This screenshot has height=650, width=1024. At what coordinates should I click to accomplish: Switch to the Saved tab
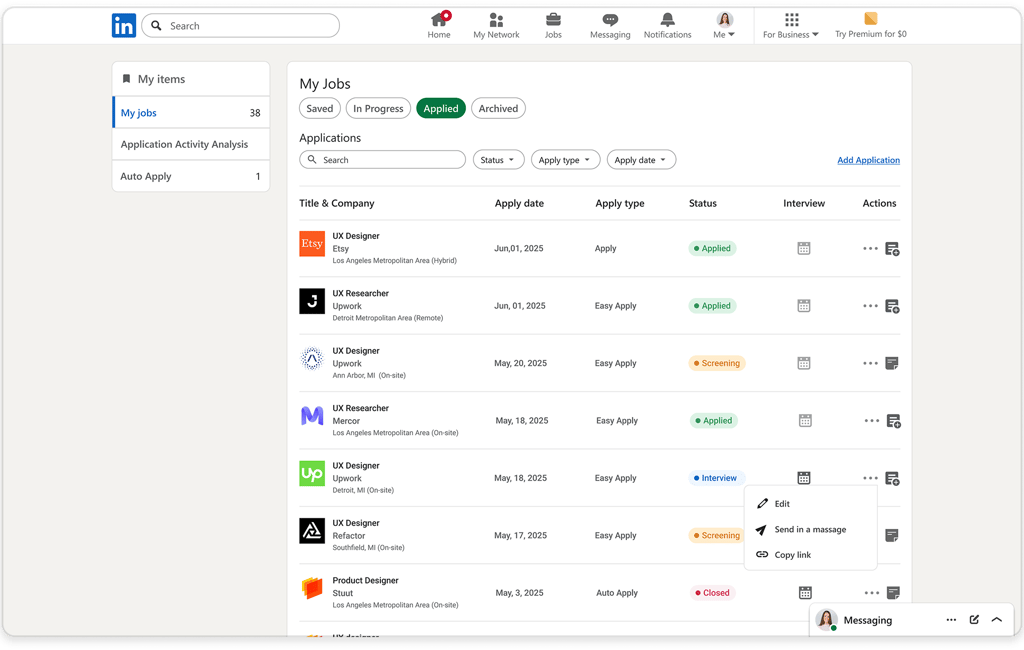click(x=319, y=108)
